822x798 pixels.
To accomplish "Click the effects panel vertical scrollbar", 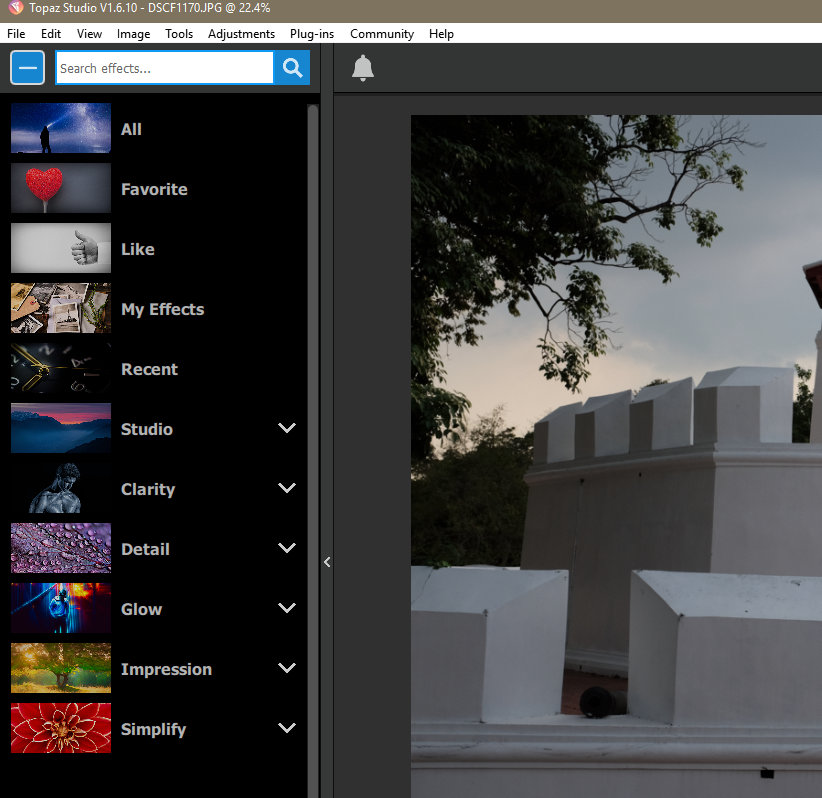I will (313, 400).
